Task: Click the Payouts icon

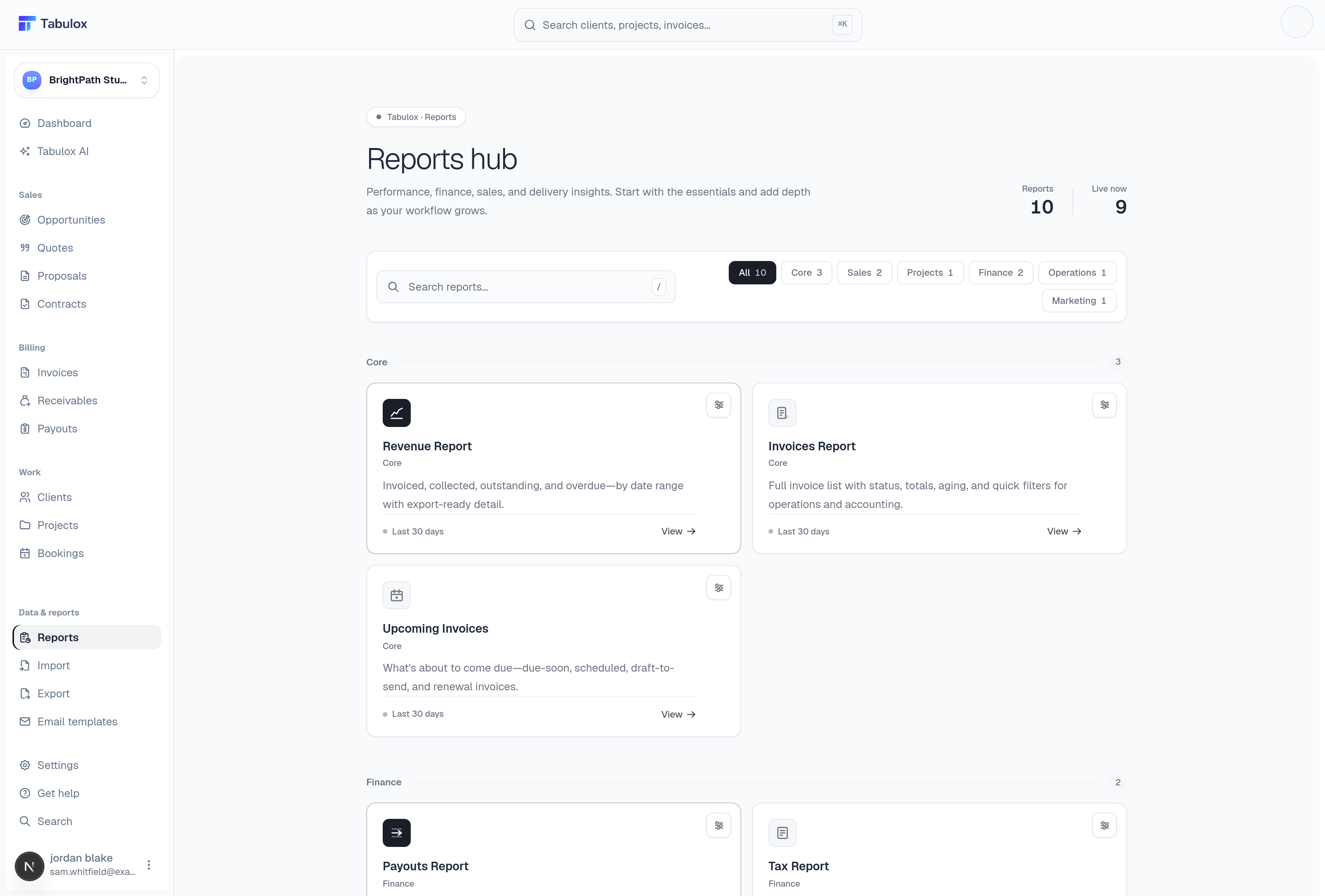Action: tap(25, 429)
